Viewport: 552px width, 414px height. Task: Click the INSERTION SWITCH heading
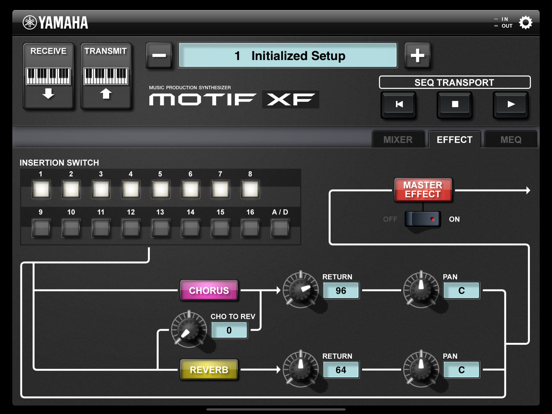click(59, 163)
